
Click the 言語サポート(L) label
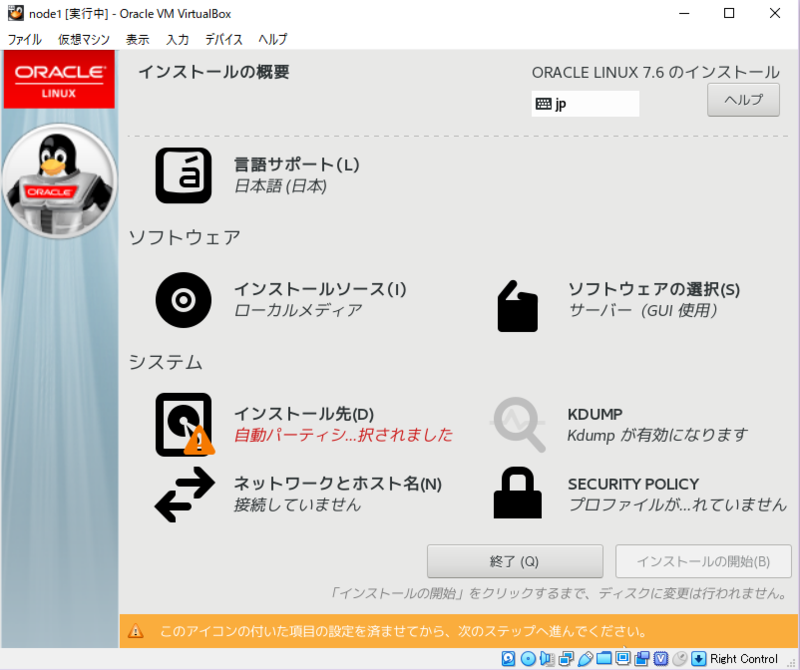pyautogui.click(x=297, y=165)
